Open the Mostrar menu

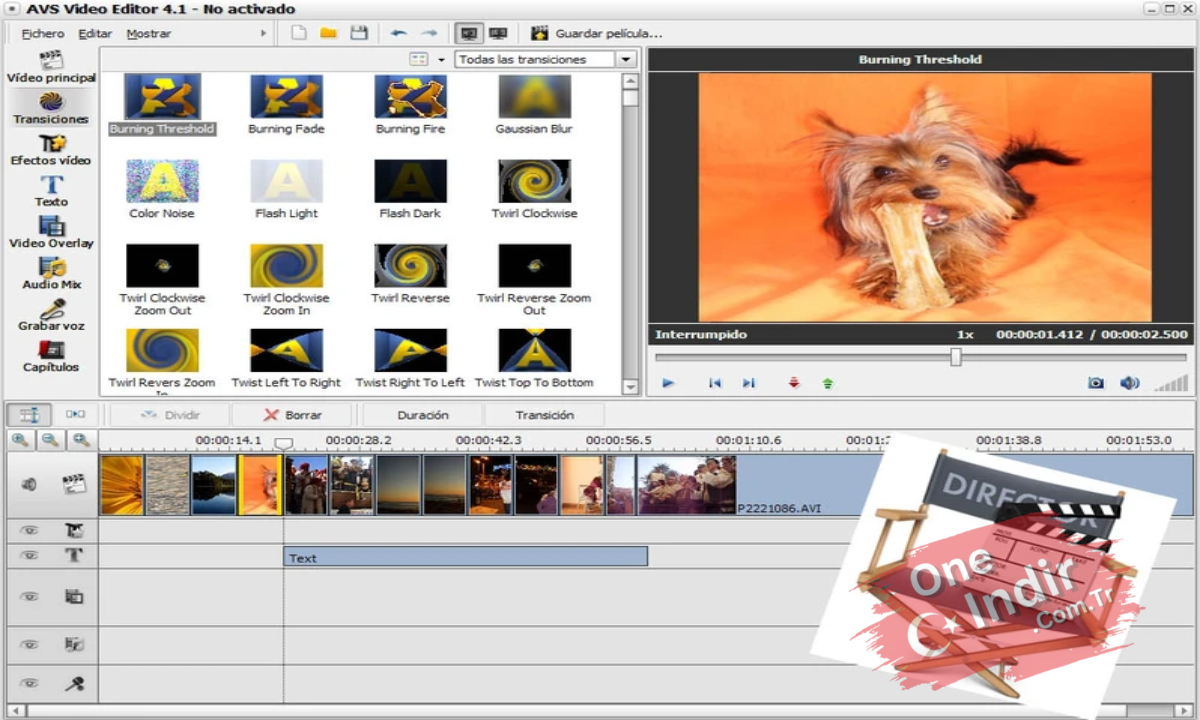pos(148,33)
